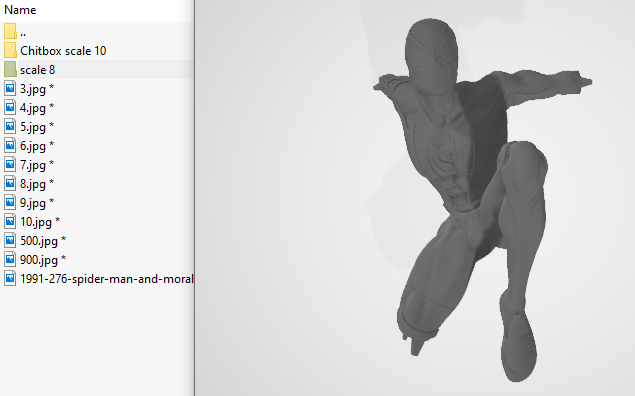The height and width of the screenshot is (396, 635).
Task: Select the file 8.jpg
Action: coord(37,184)
